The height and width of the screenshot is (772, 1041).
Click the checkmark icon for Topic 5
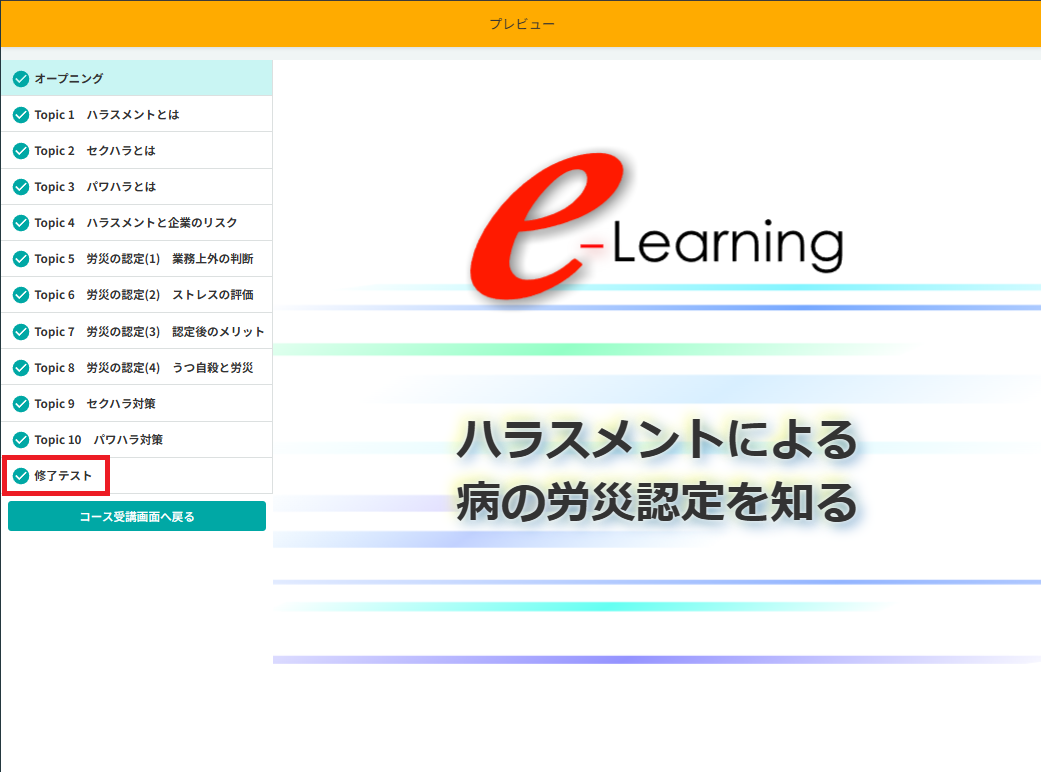[21, 259]
